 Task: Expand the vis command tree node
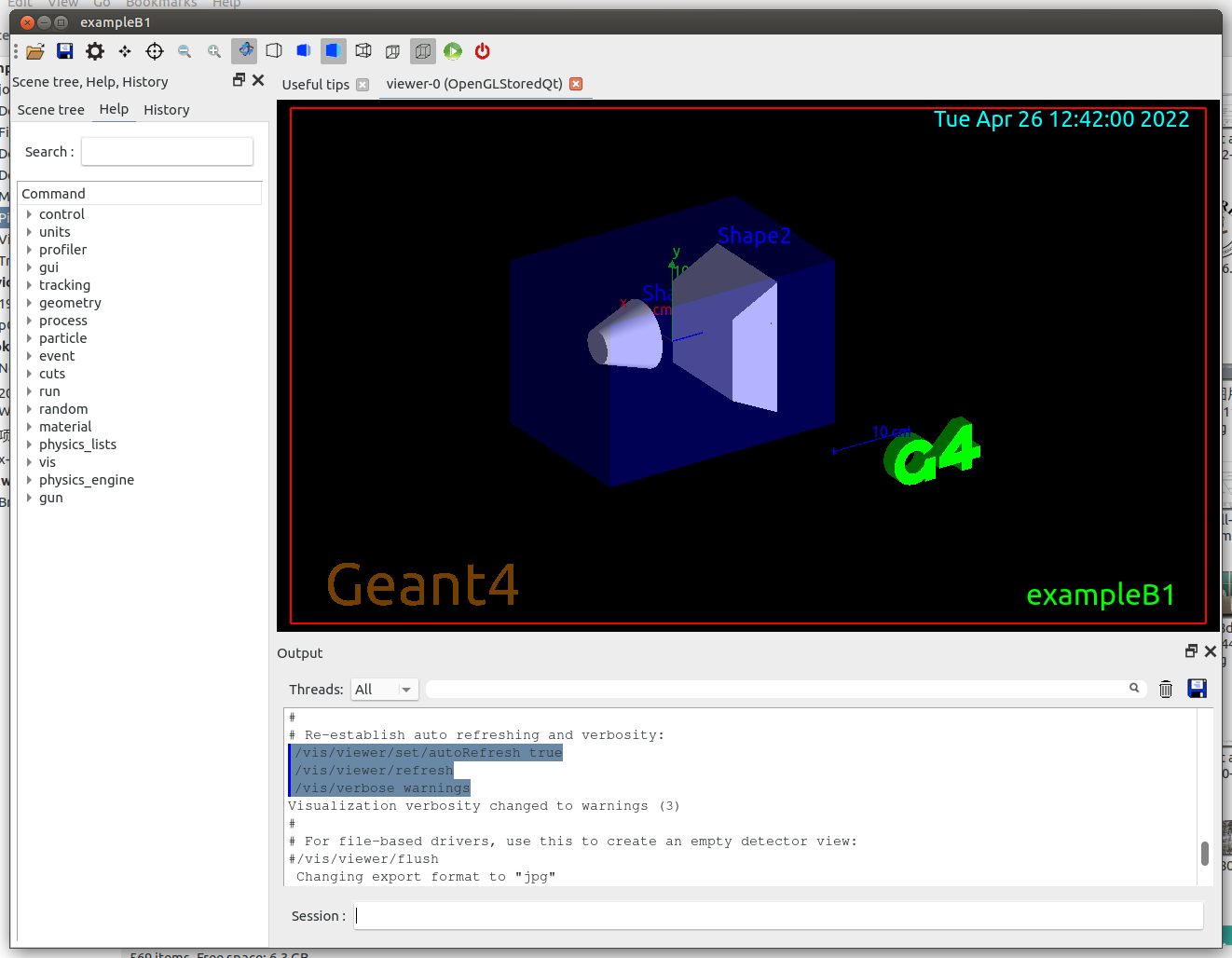pyautogui.click(x=29, y=462)
